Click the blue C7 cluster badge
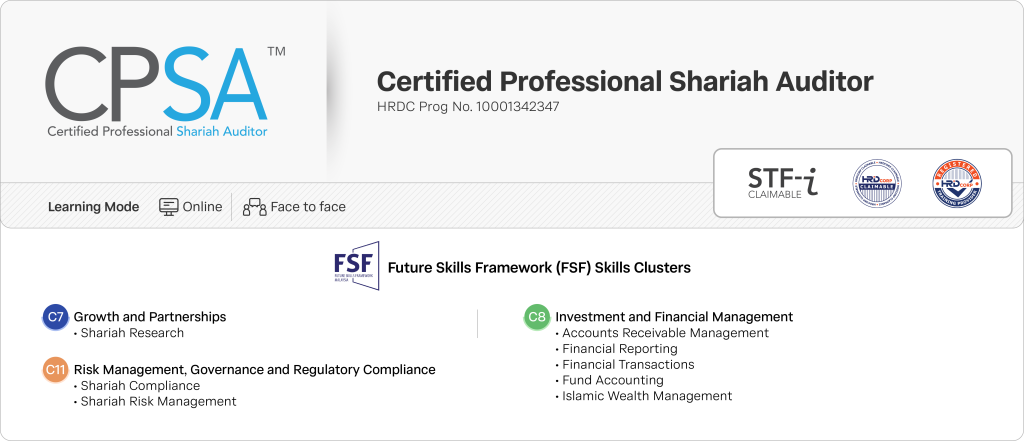Viewport: 1024px width, 441px height. click(x=55, y=317)
